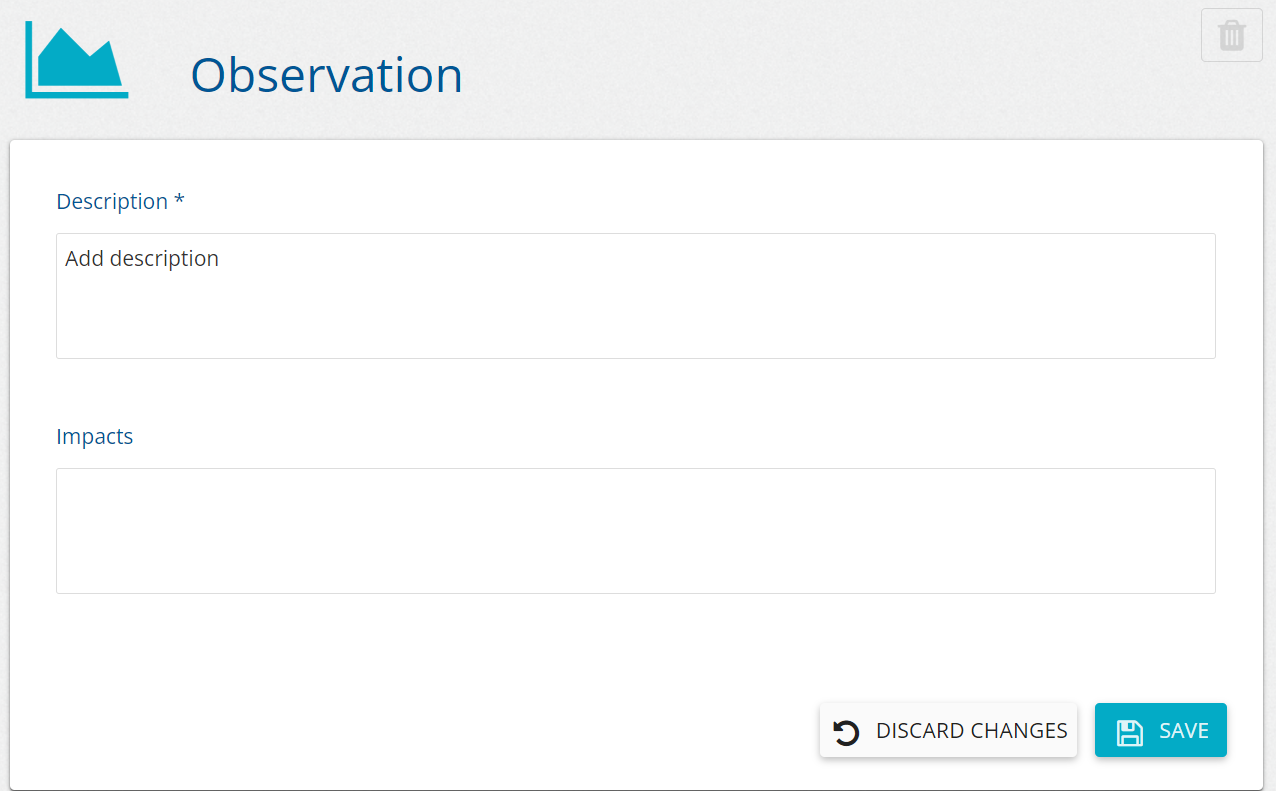1276x791 pixels.
Task: Click the trash delete icon
Action: [x=1231, y=36]
